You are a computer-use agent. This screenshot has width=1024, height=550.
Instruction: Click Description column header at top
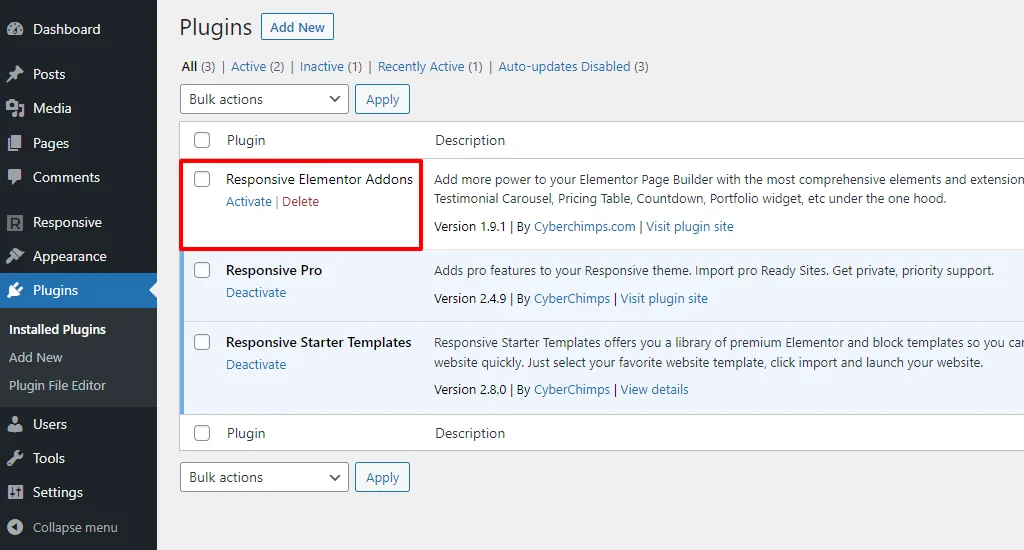(470, 140)
